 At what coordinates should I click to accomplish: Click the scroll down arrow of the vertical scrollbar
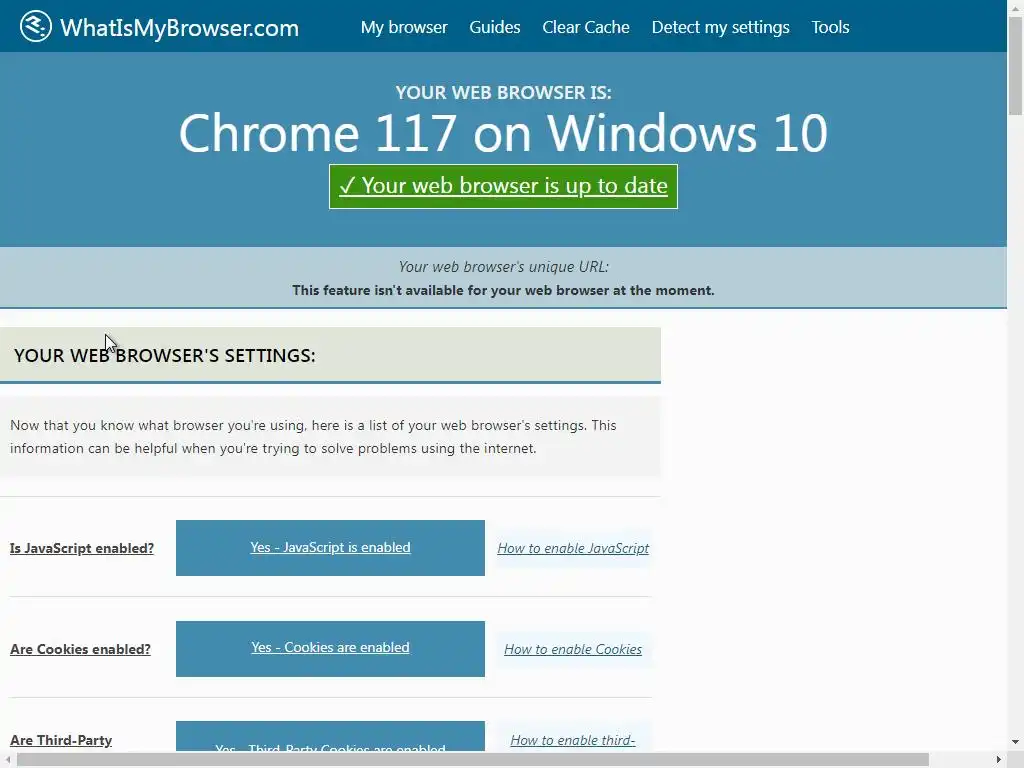[x=1016, y=742]
